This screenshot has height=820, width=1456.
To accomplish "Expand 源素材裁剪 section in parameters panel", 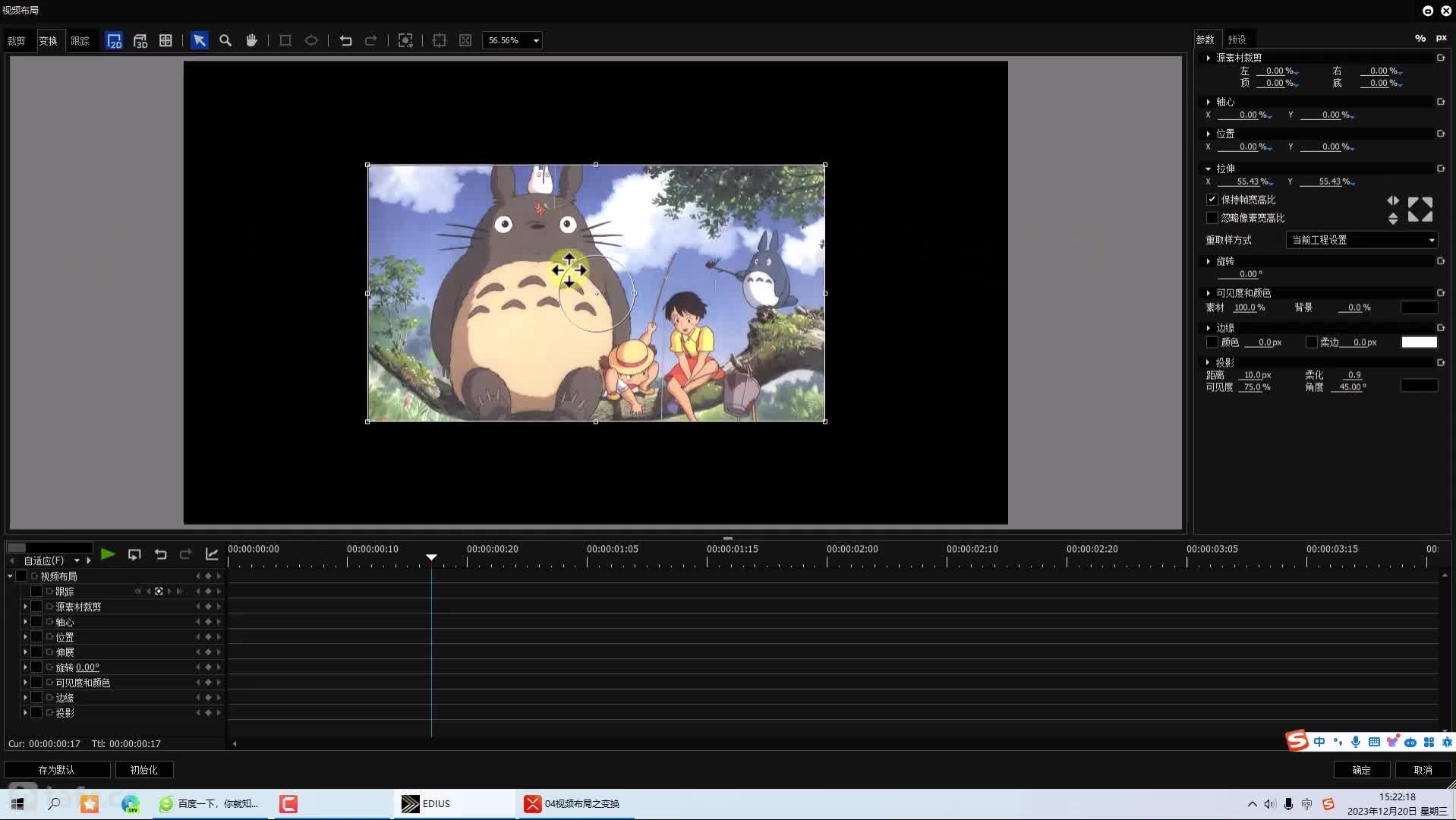I will click(x=1208, y=58).
